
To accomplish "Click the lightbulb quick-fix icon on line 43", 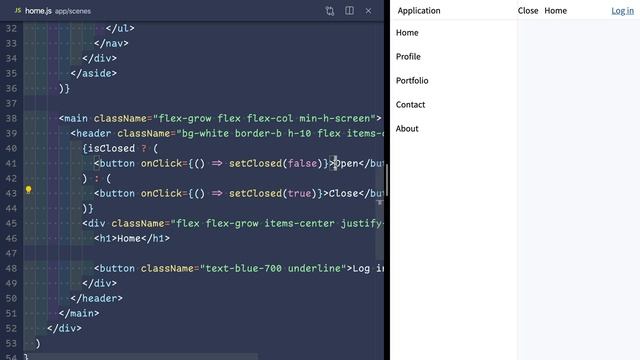I will pos(29,190).
